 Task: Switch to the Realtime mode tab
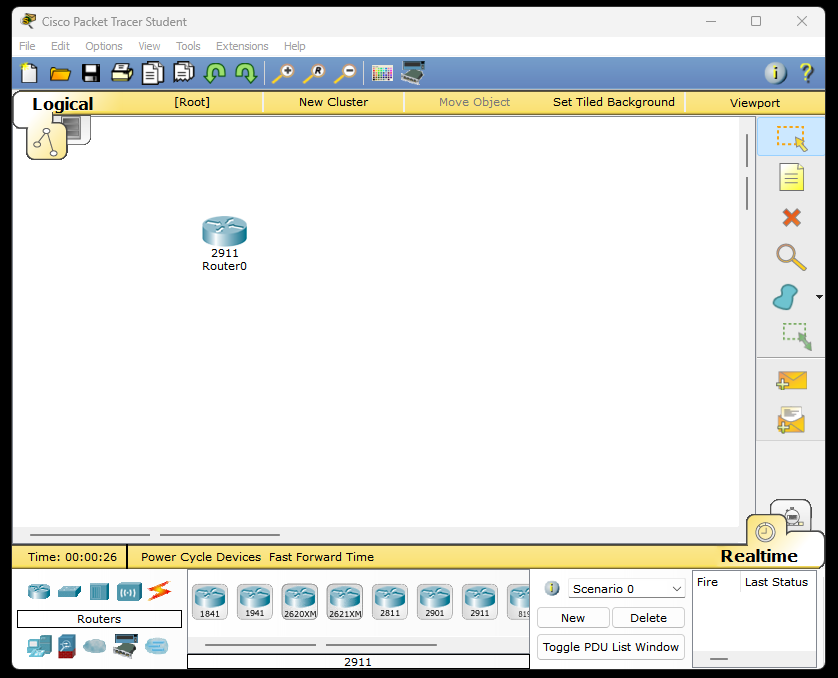tap(759, 556)
